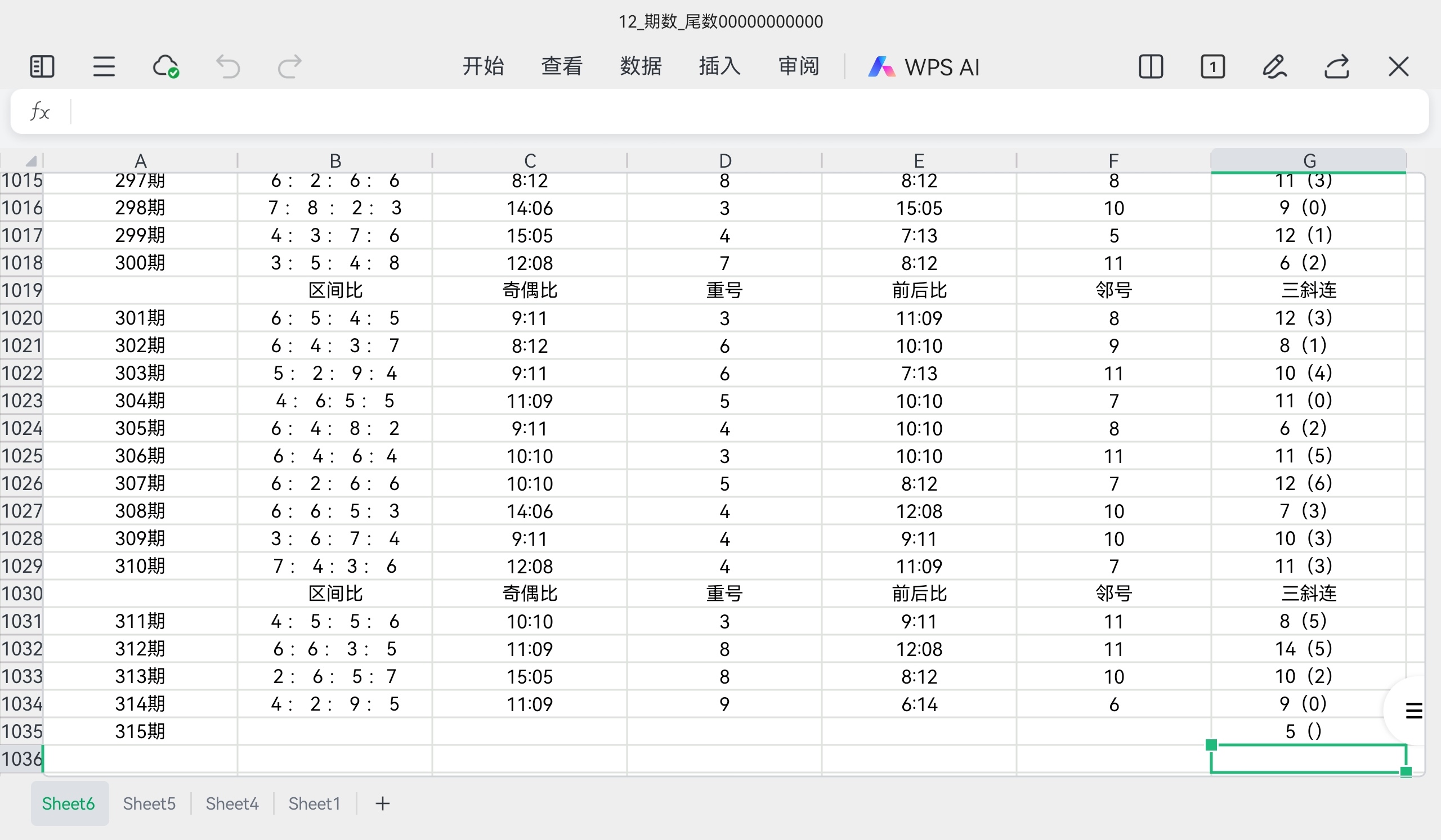
Task: Open the 开始 menu tab
Action: [x=482, y=67]
